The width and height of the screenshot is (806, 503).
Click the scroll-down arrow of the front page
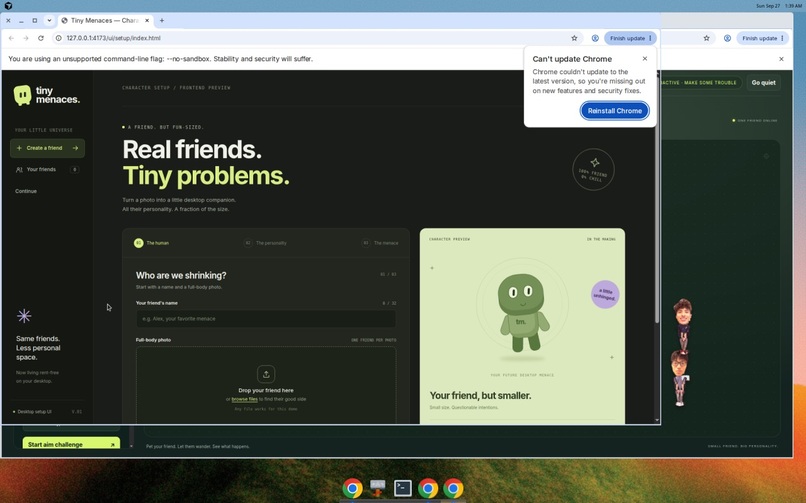[x=656, y=420]
